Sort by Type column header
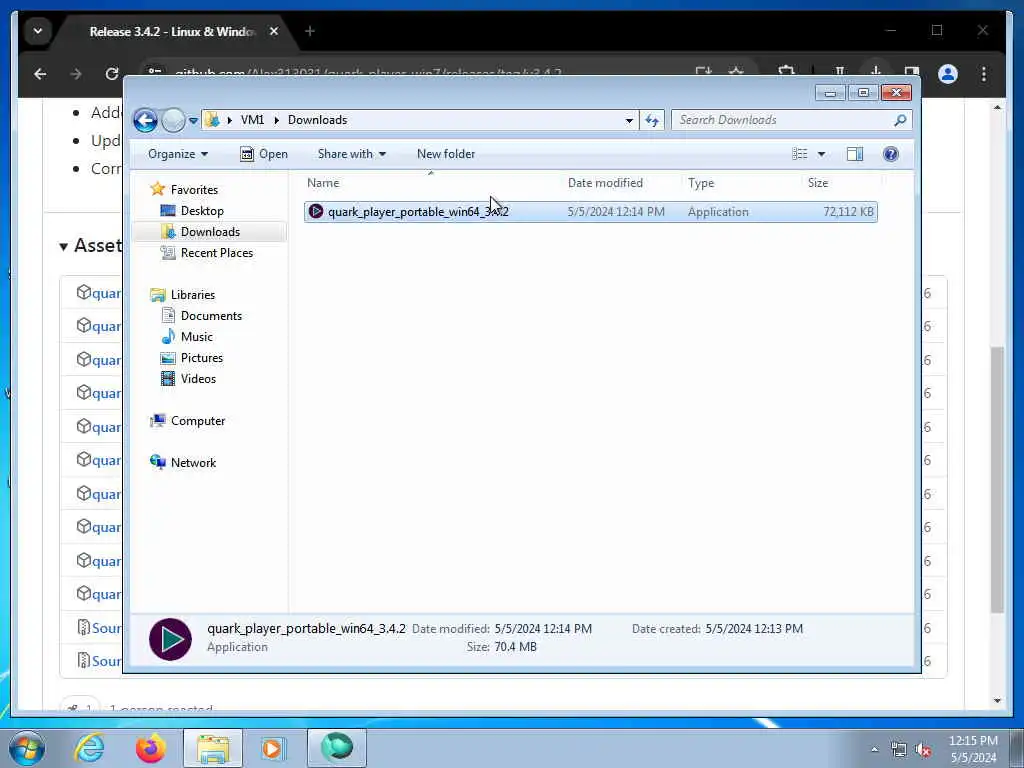This screenshot has height=768, width=1024. [701, 183]
